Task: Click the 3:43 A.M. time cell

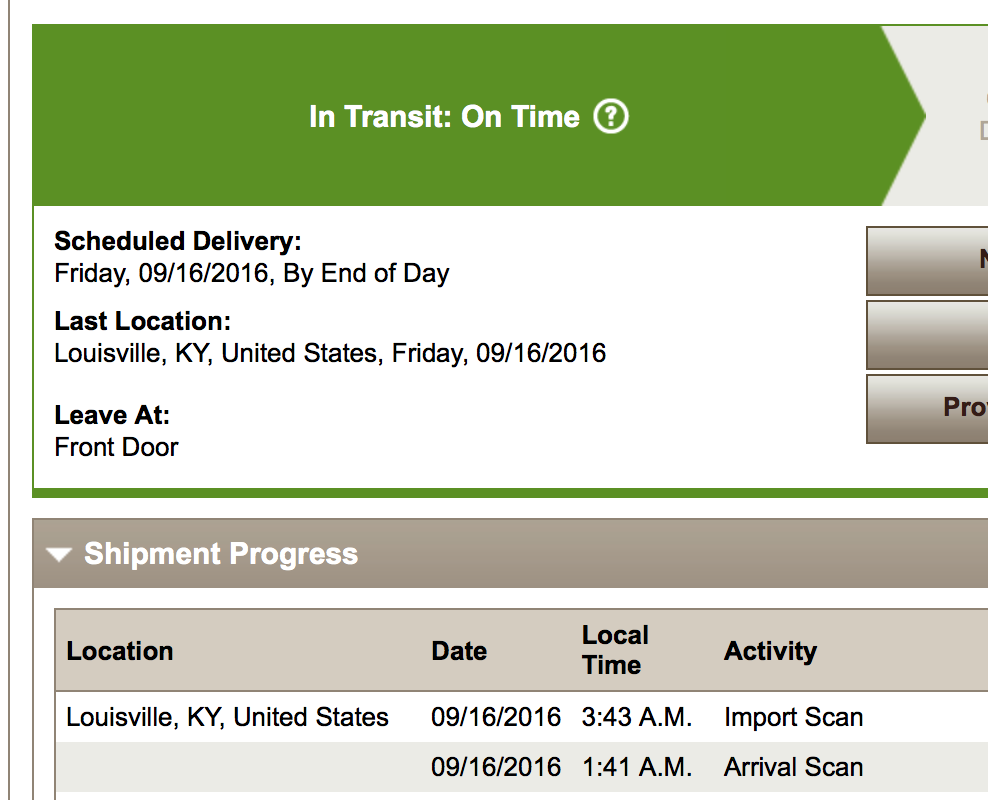Action: (x=636, y=717)
